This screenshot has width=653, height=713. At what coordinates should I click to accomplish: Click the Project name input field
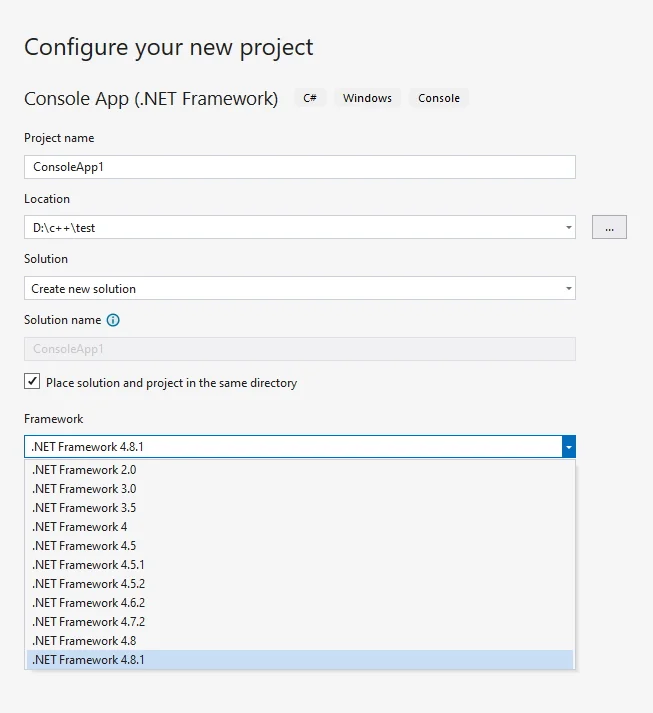click(x=300, y=167)
